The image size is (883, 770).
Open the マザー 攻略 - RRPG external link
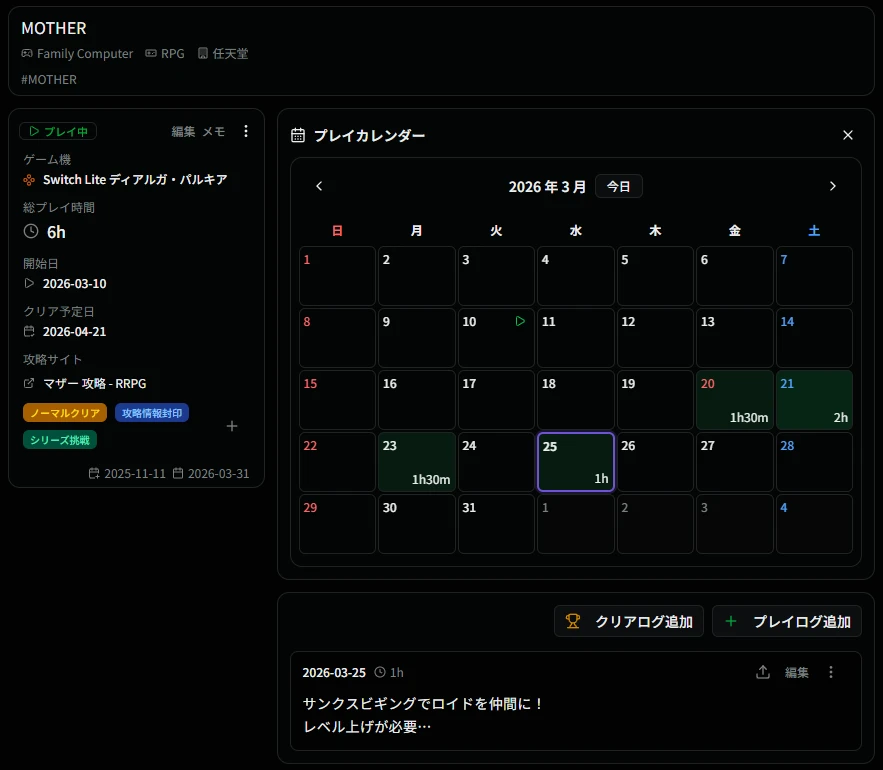click(94, 383)
